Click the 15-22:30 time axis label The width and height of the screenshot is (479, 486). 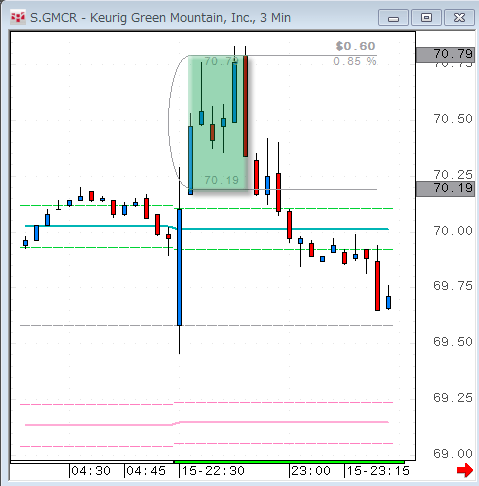[213, 471]
